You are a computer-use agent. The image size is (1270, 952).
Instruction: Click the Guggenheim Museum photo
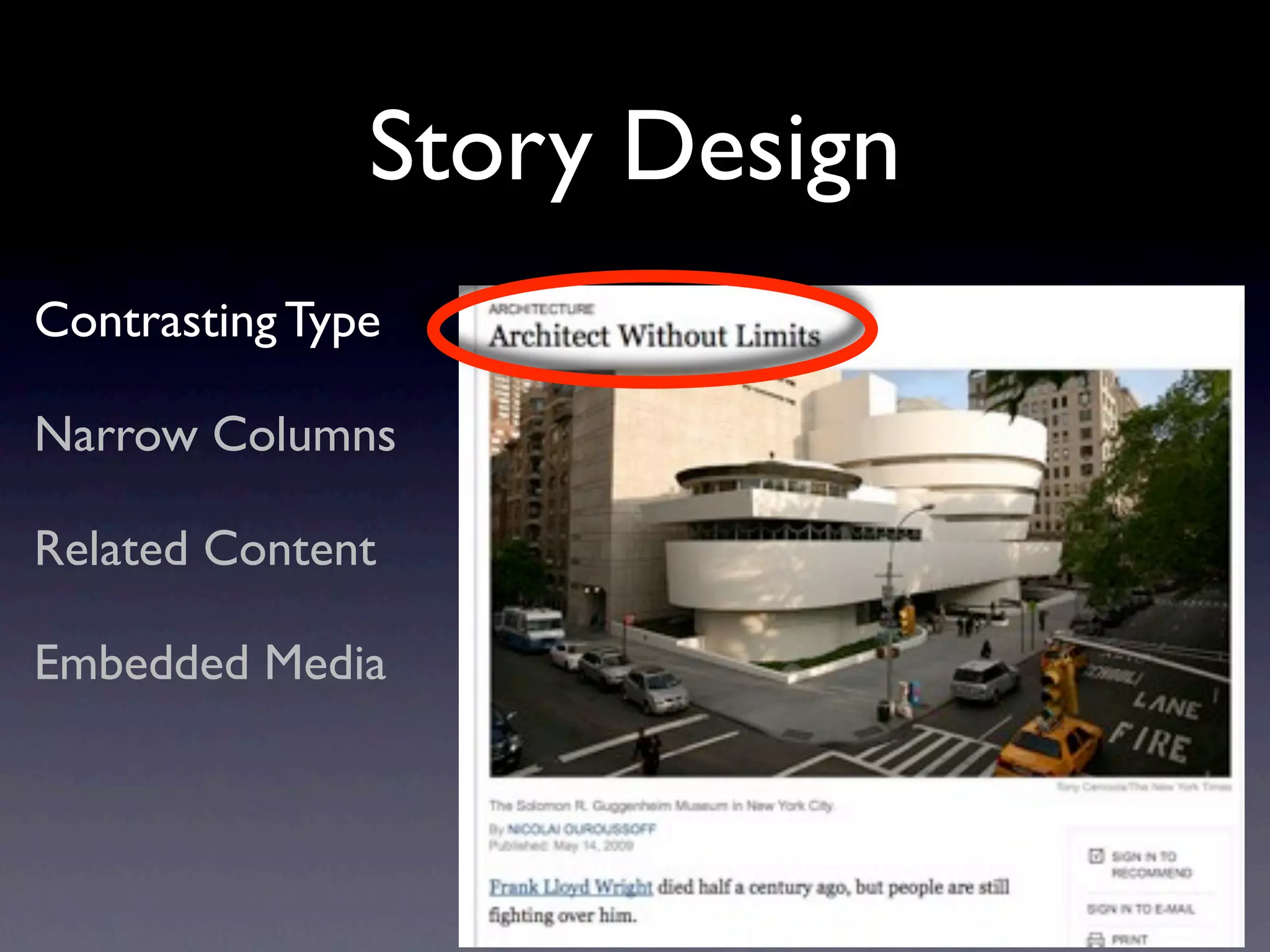click(860, 573)
